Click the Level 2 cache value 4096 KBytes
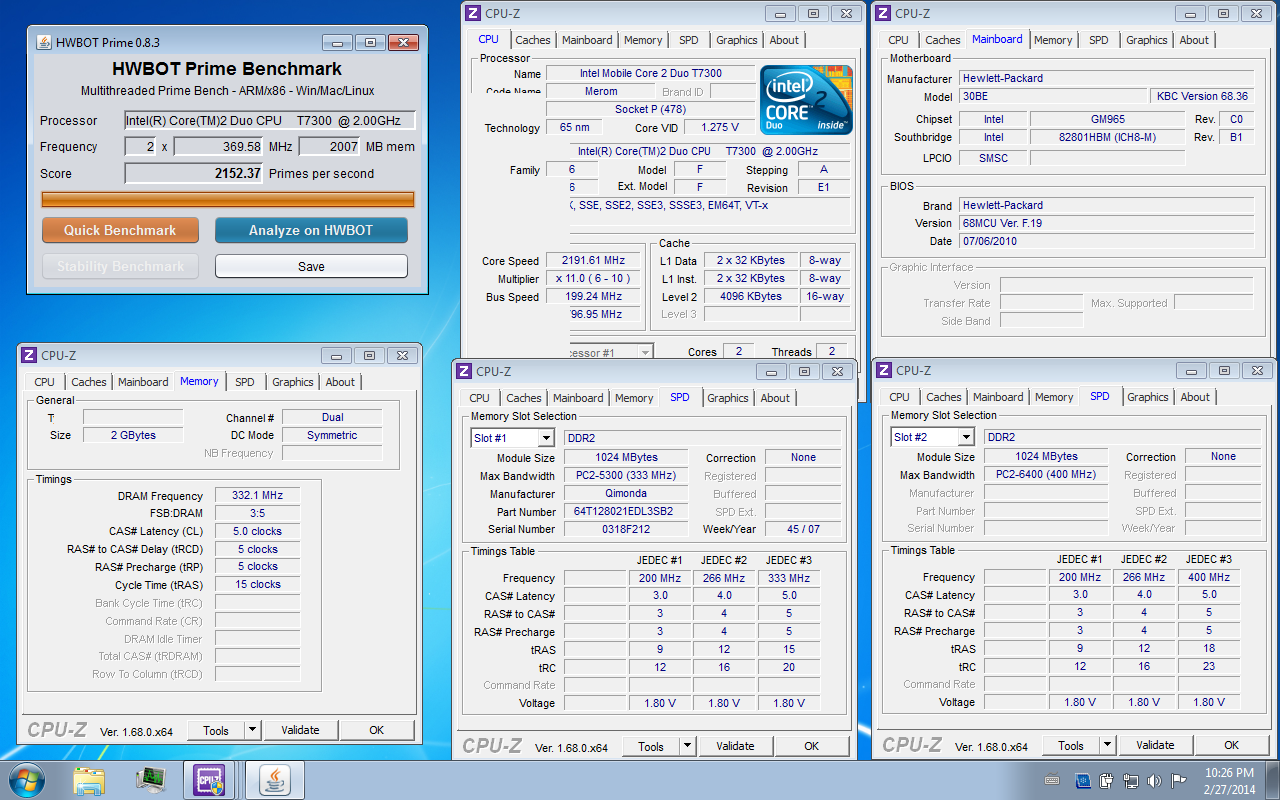This screenshot has width=1280, height=800. (751, 297)
